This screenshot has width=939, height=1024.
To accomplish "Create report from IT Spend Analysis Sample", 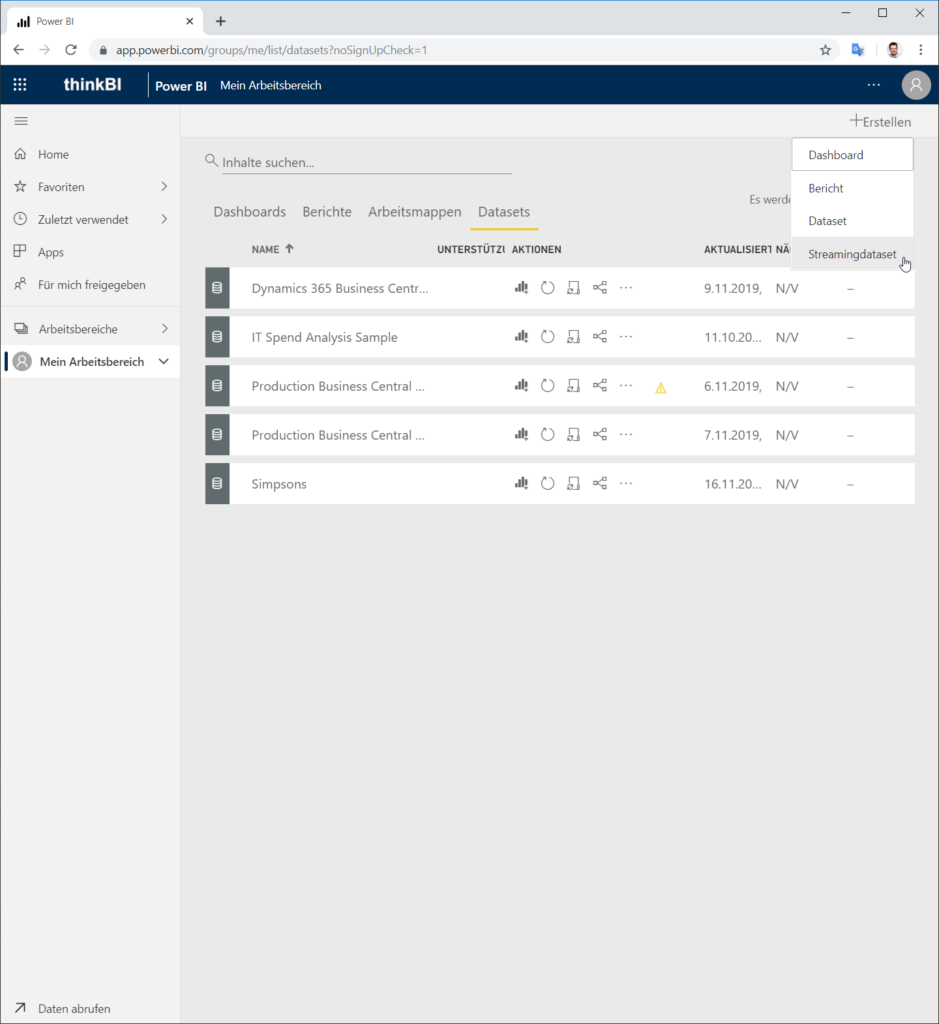I will tap(521, 337).
